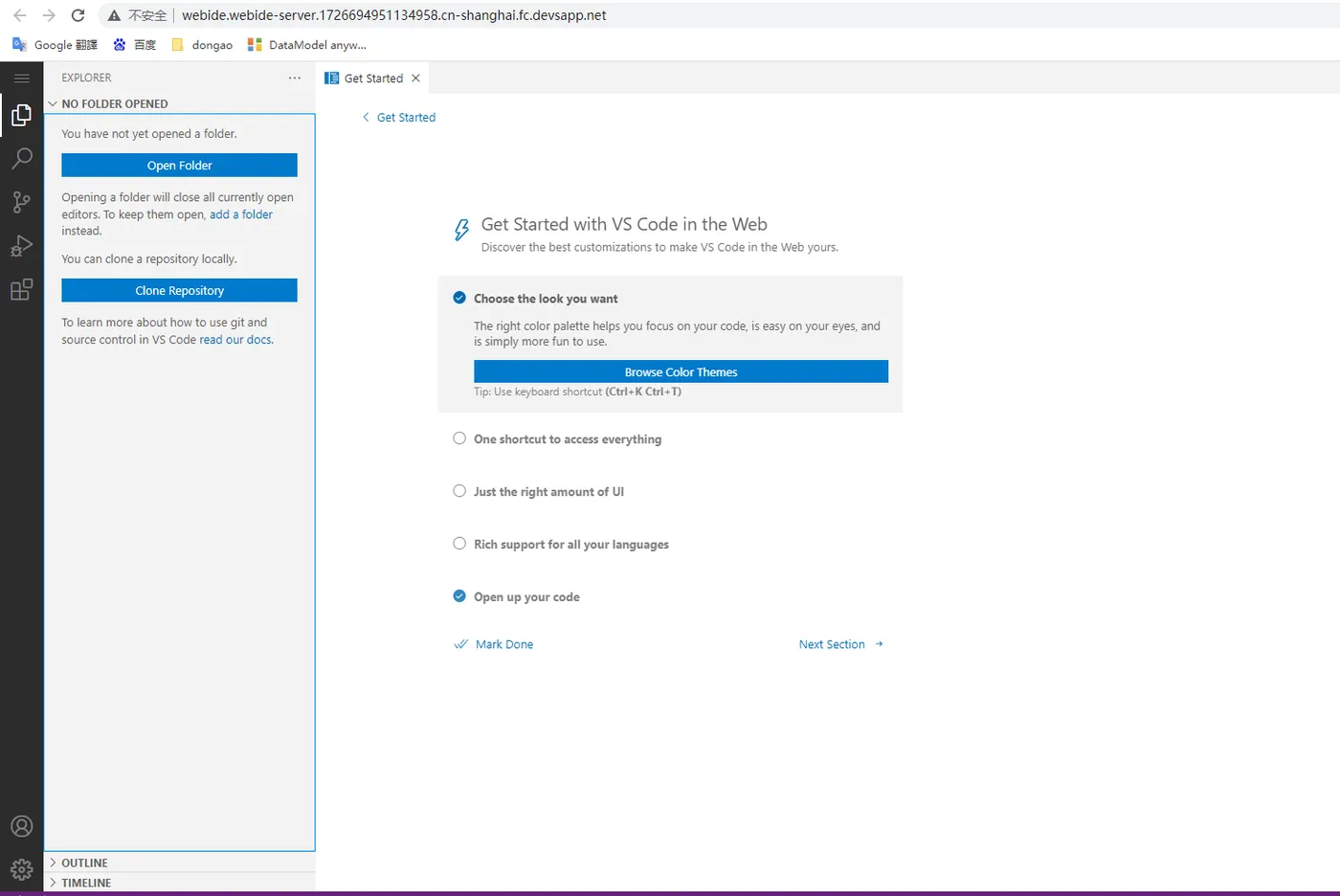
Task: Click the double-check icon beside Mark Done
Action: click(x=460, y=644)
